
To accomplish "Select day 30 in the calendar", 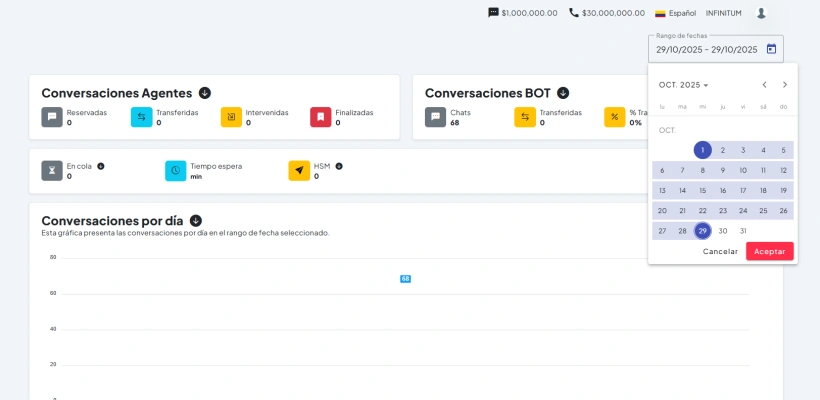I will click(x=723, y=231).
